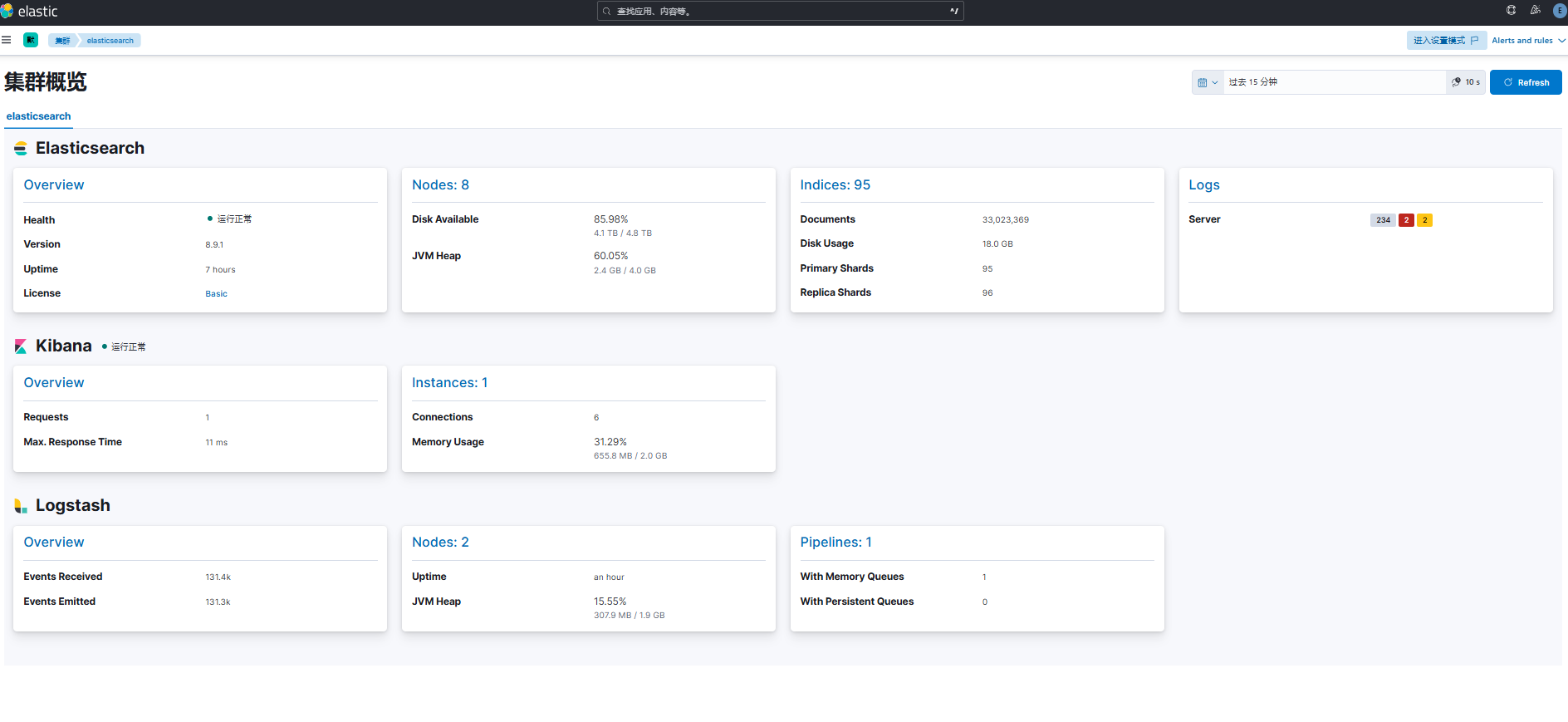Click the Disk Available value 85.98%
1568x722 pixels.
point(610,219)
